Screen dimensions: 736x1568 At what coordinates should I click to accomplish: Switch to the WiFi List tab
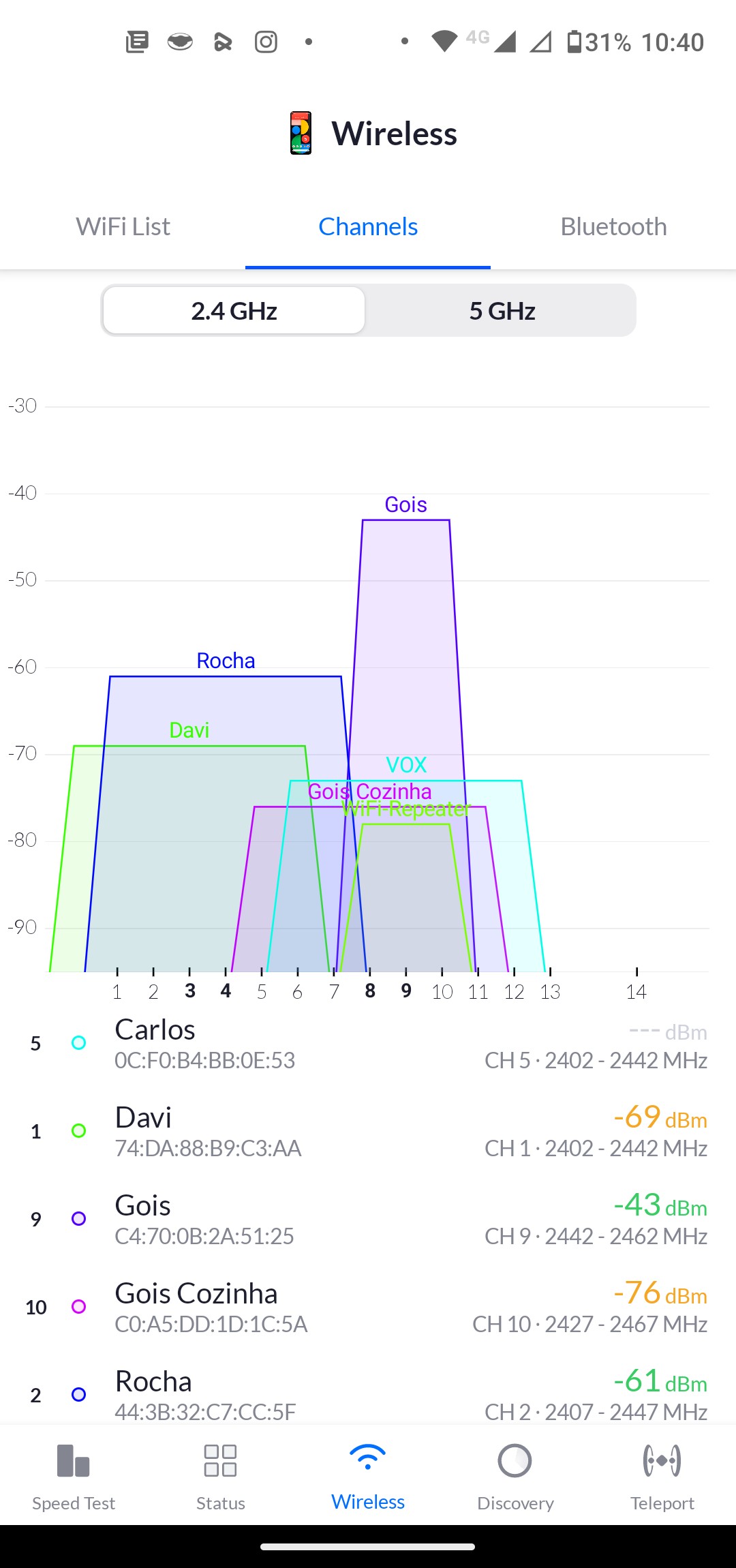point(123,227)
